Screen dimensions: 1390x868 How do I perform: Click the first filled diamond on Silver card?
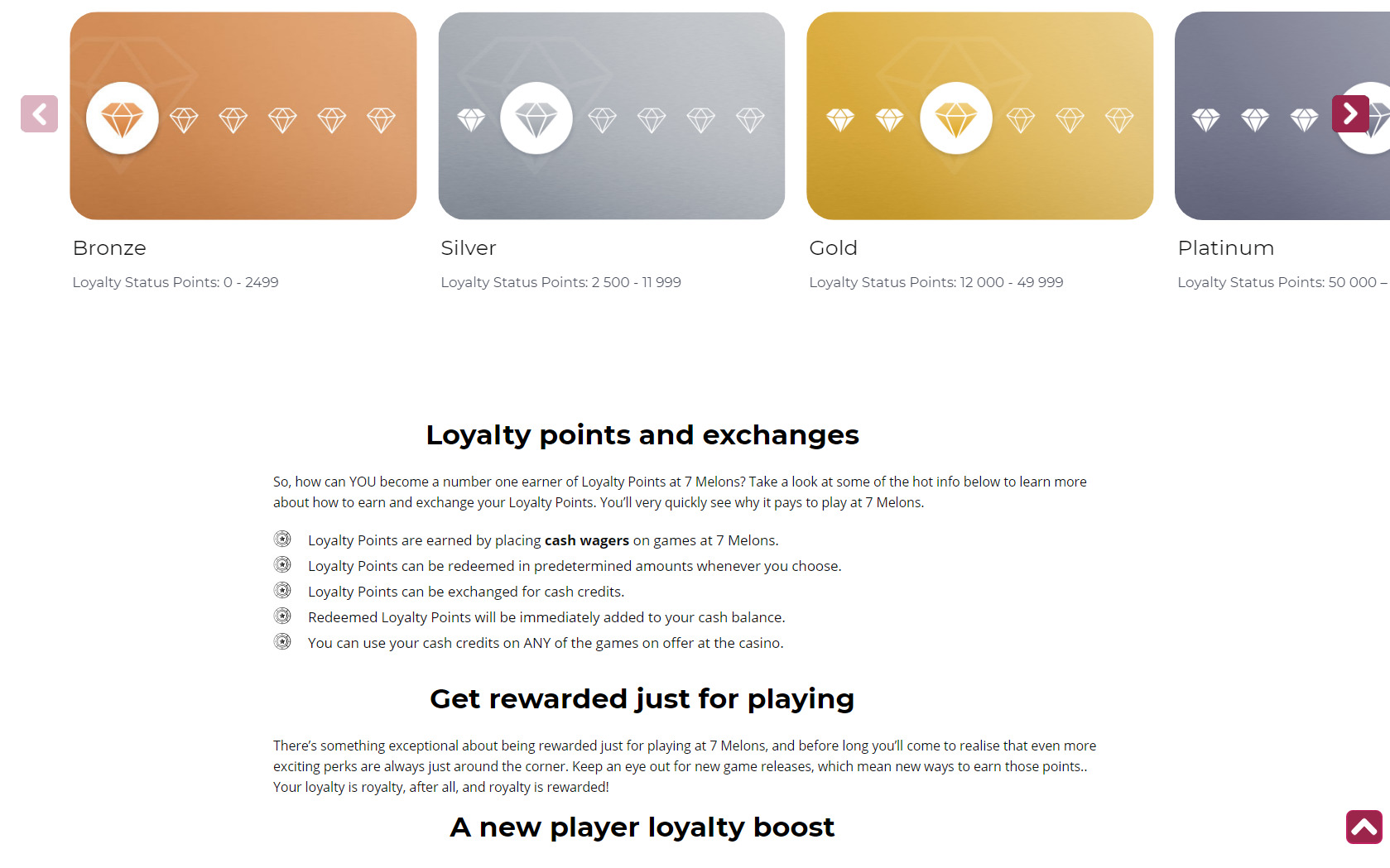(x=472, y=121)
